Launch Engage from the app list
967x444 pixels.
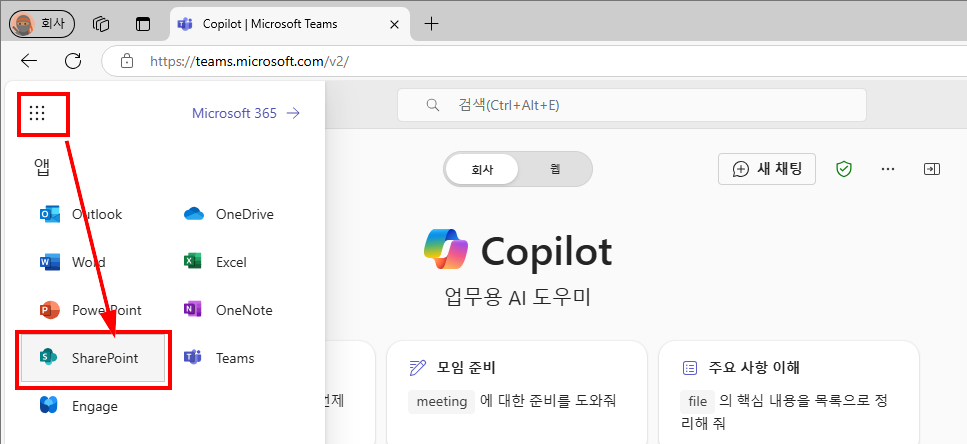78,406
